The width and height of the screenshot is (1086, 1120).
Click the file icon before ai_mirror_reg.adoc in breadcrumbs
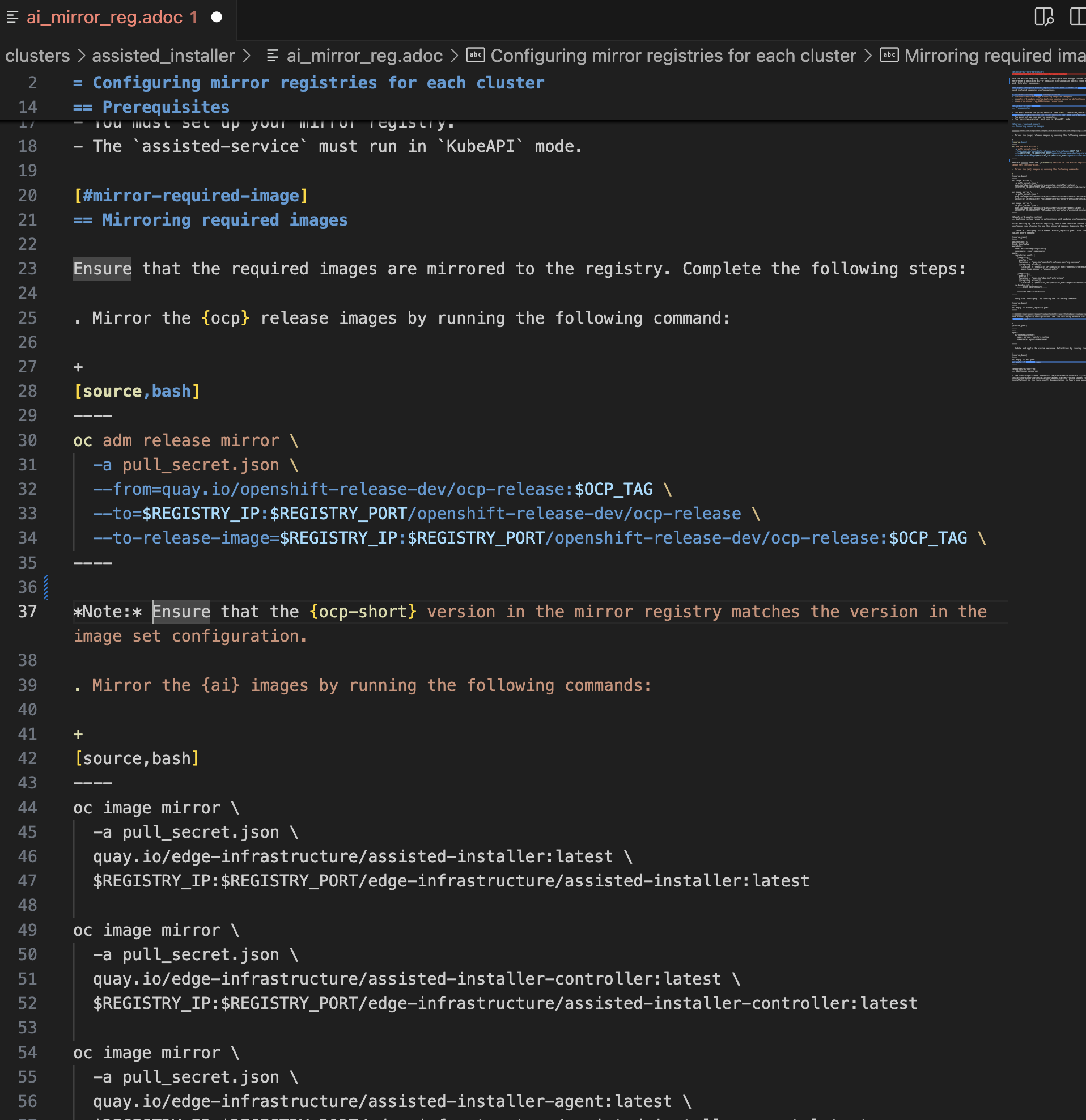(273, 56)
